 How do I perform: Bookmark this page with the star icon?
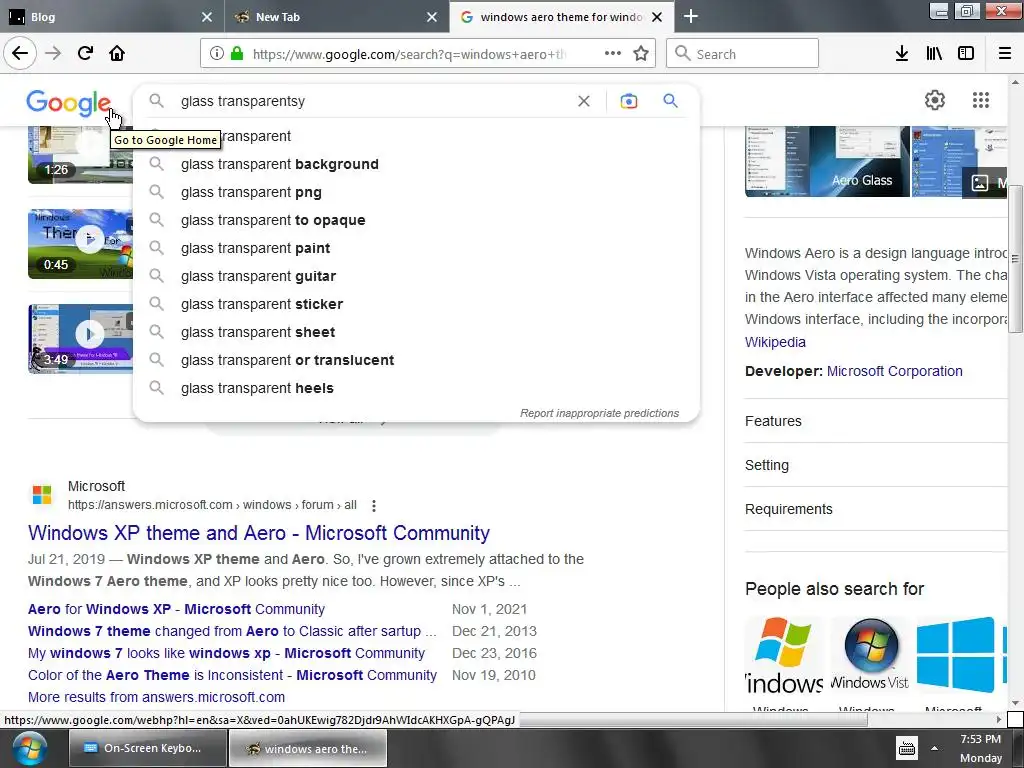point(641,54)
